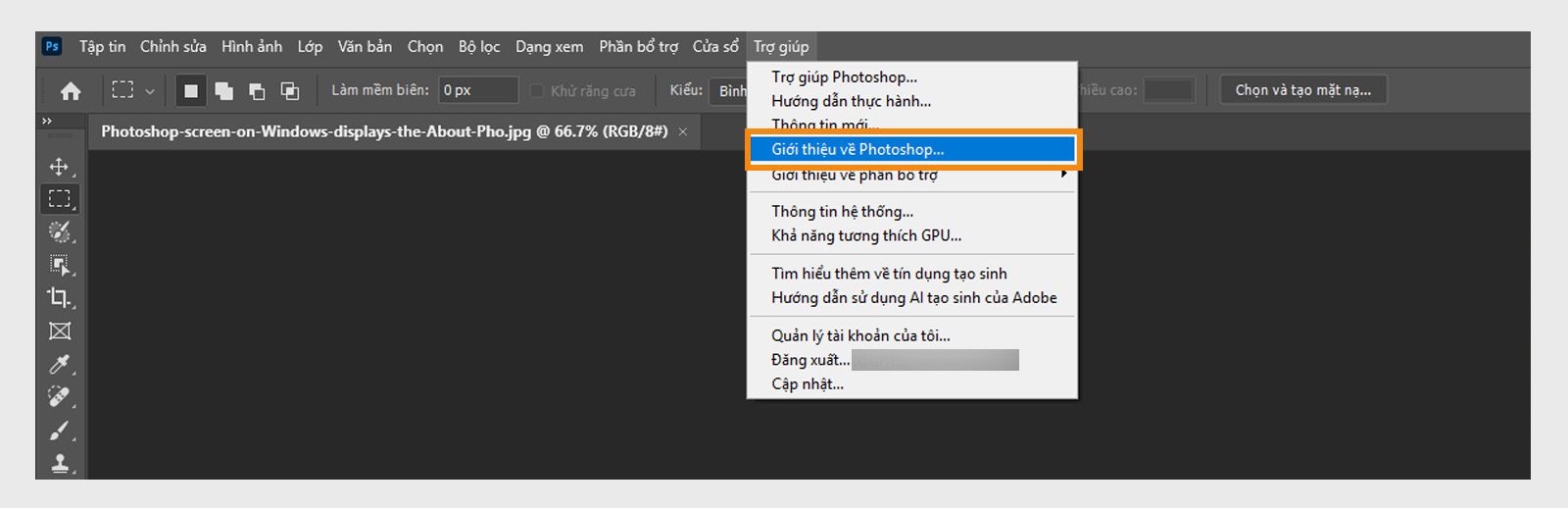Select the Object Selection tool
The width and height of the screenshot is (1568, 508).
click(60, 265)
